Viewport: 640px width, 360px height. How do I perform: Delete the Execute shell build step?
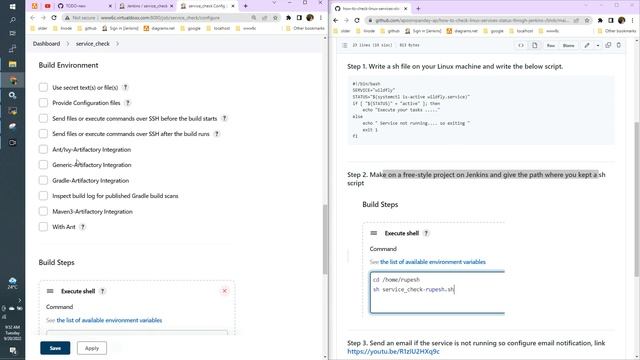(224, 291)
